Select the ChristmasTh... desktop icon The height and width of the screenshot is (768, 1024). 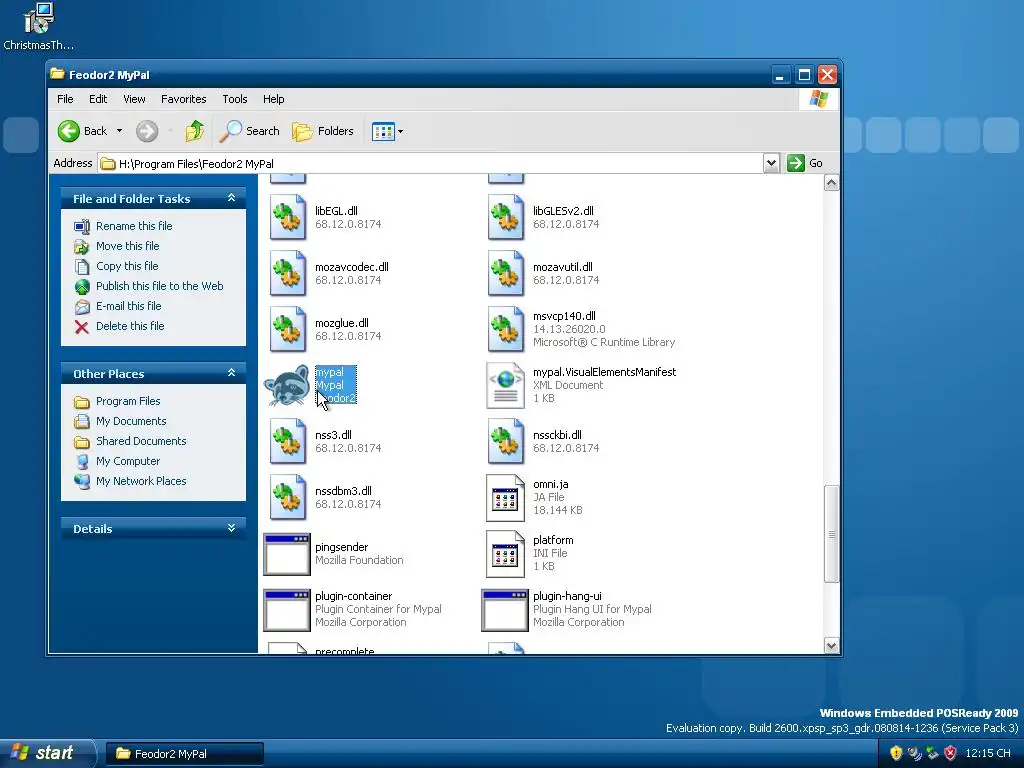click(x=39, y=26)
